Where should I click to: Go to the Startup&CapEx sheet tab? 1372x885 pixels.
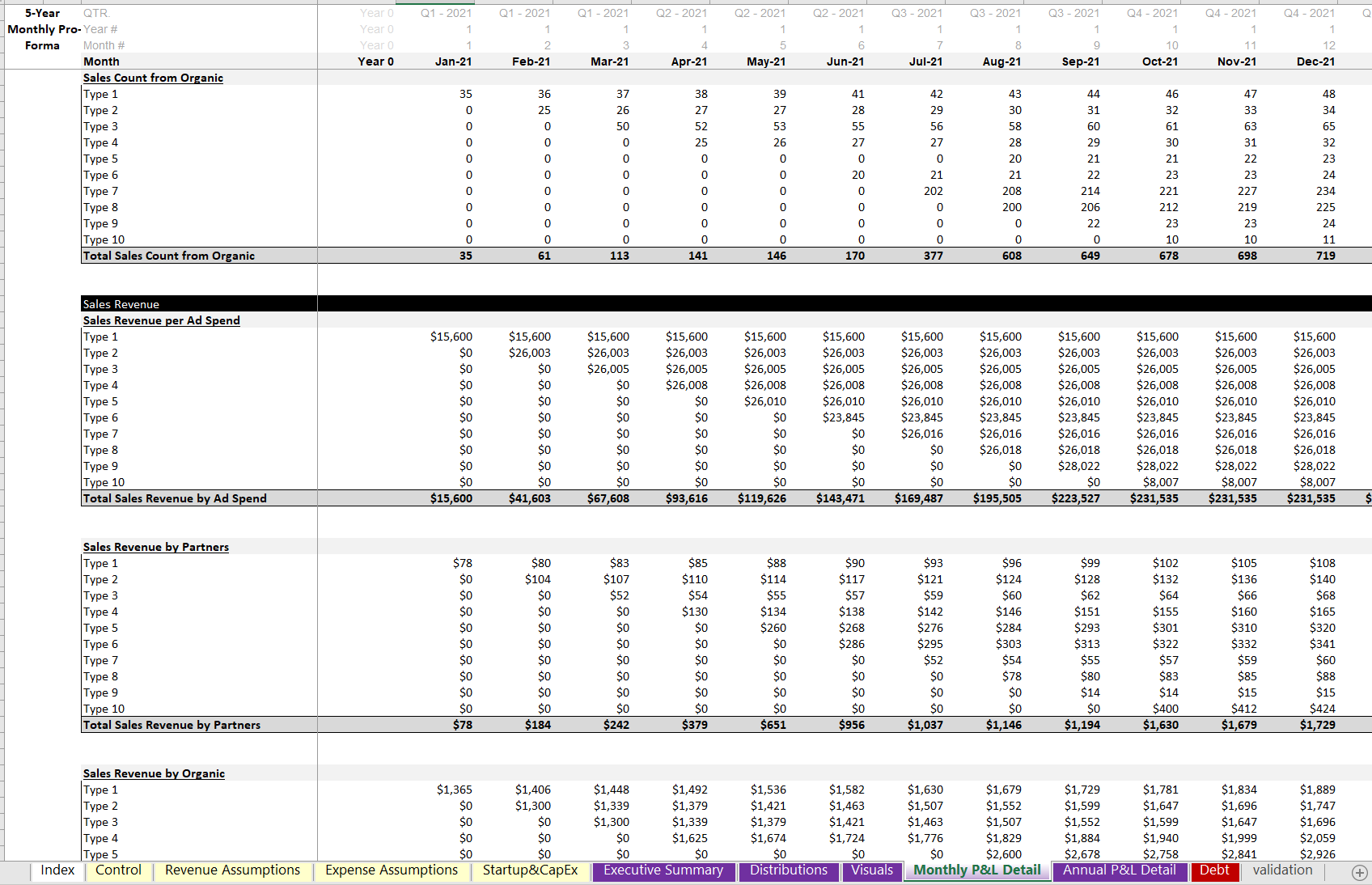point(530,870)
